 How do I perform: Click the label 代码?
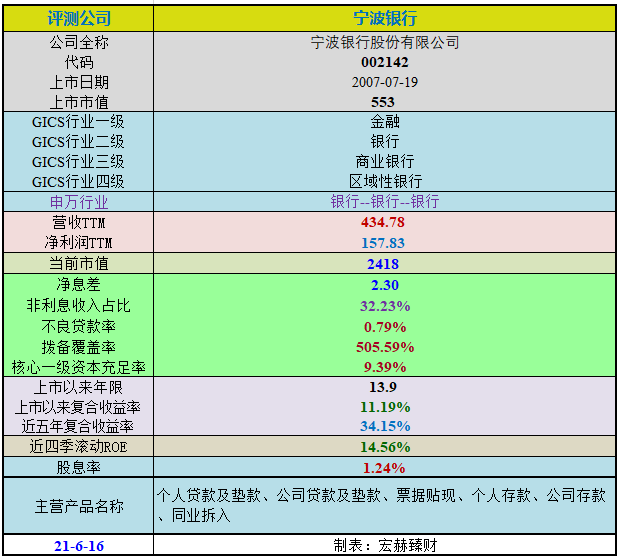[x=79, y=62]
